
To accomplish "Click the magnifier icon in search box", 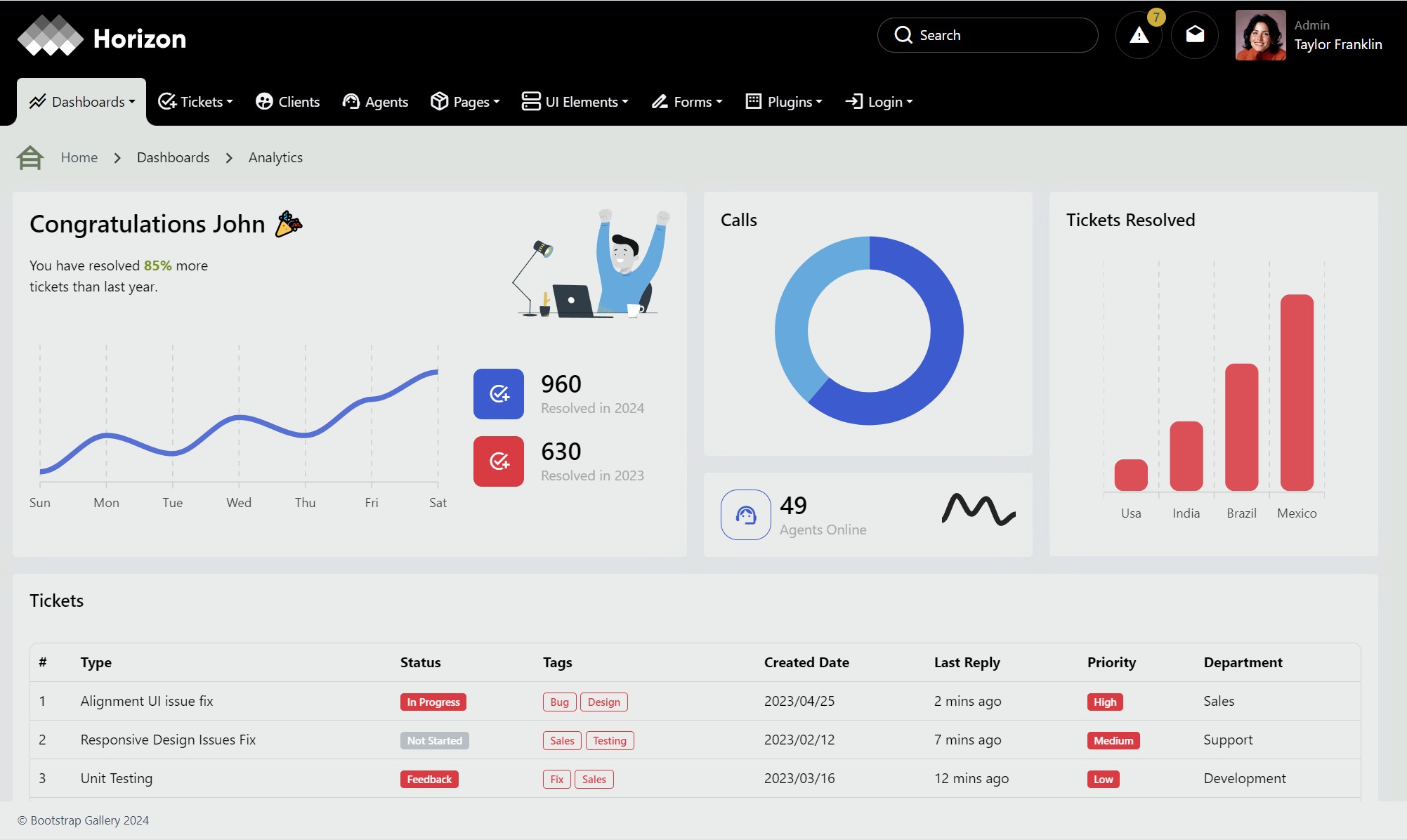I will click(x=903, y=35).
